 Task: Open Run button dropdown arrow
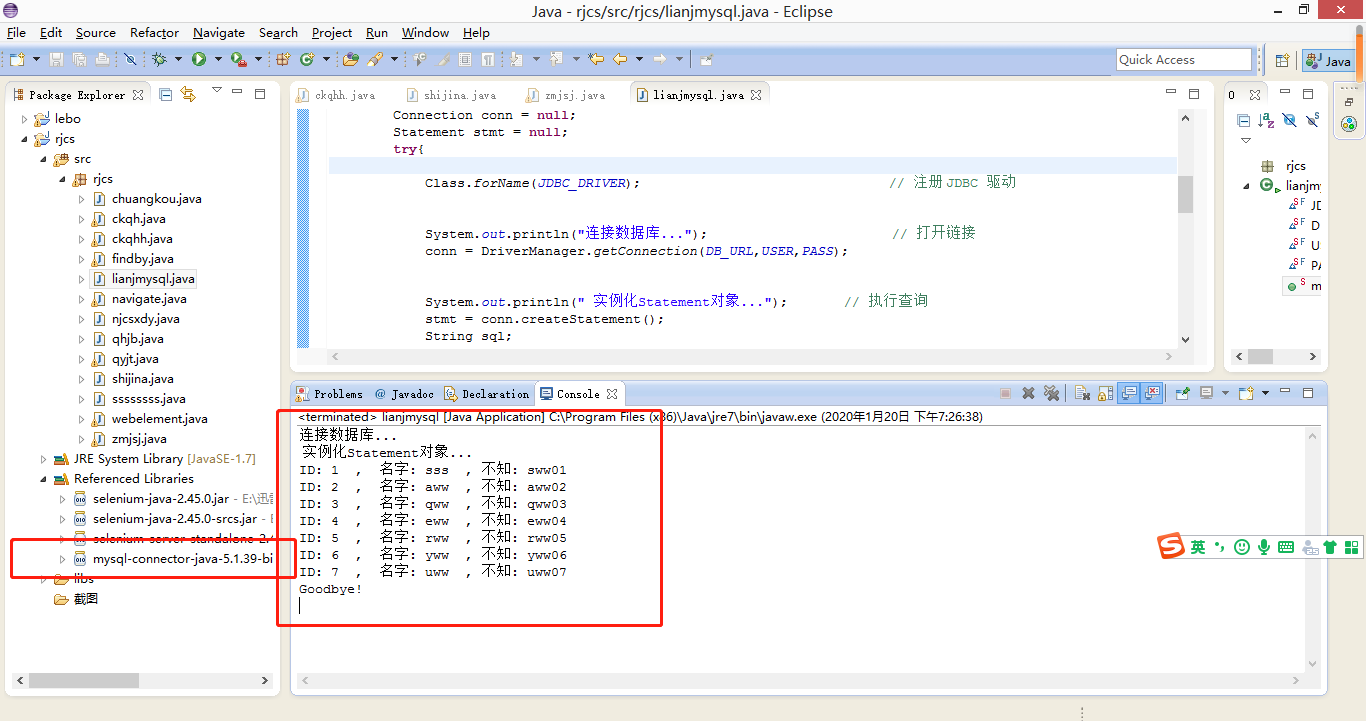[x=217, y=60]
